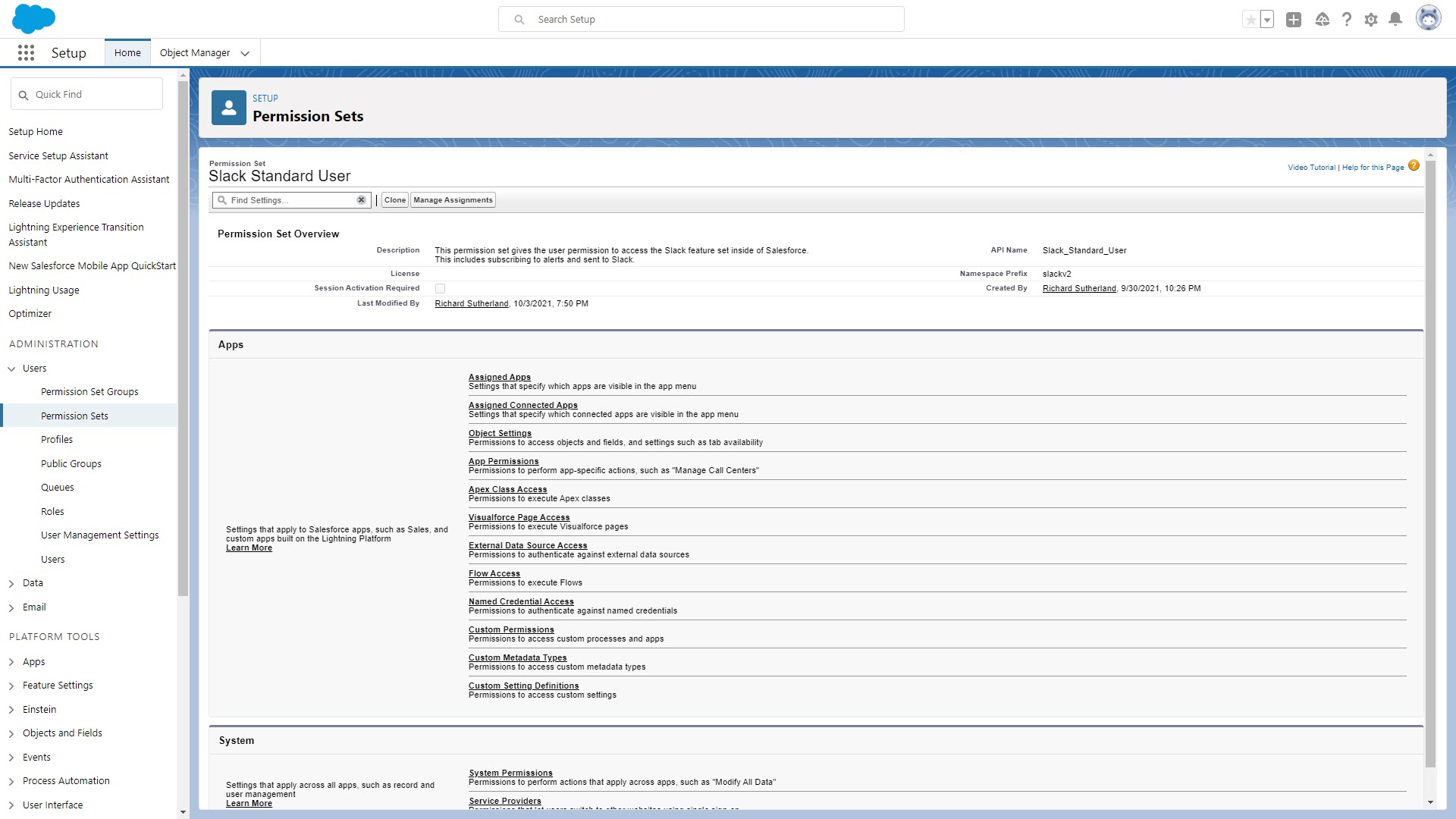Open the Object Settings link
Image resolution: width=1456 pixels, height=819 pixels.
pos(500,433)
